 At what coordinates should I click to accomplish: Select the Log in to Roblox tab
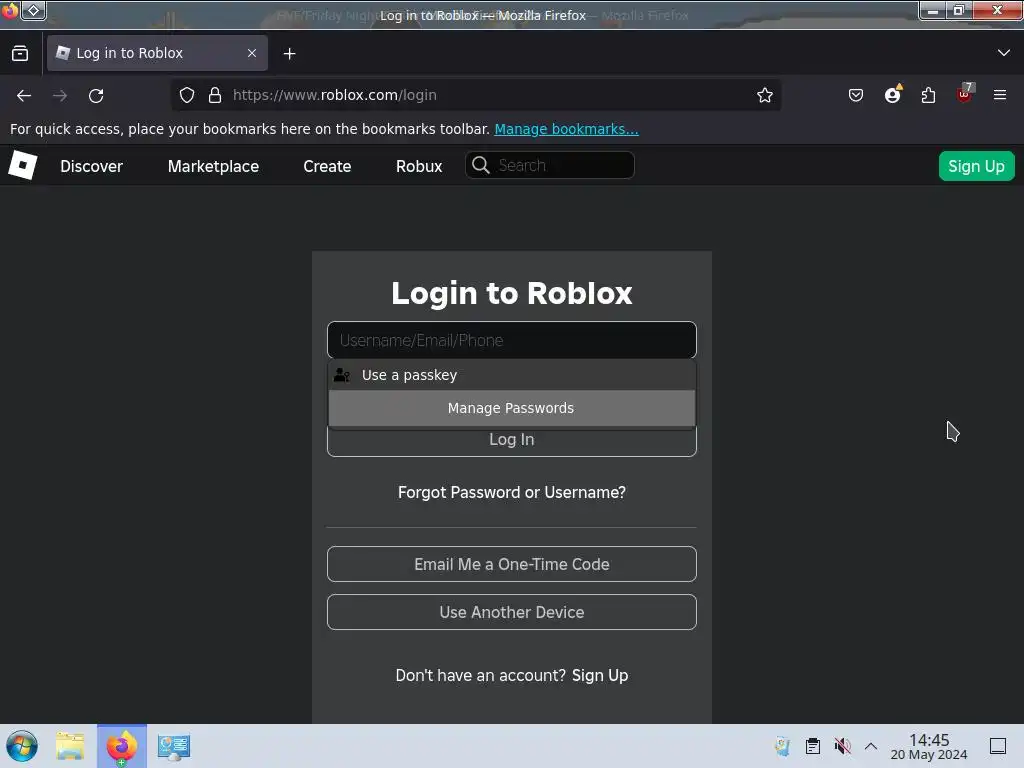click(x=157, y=53)
